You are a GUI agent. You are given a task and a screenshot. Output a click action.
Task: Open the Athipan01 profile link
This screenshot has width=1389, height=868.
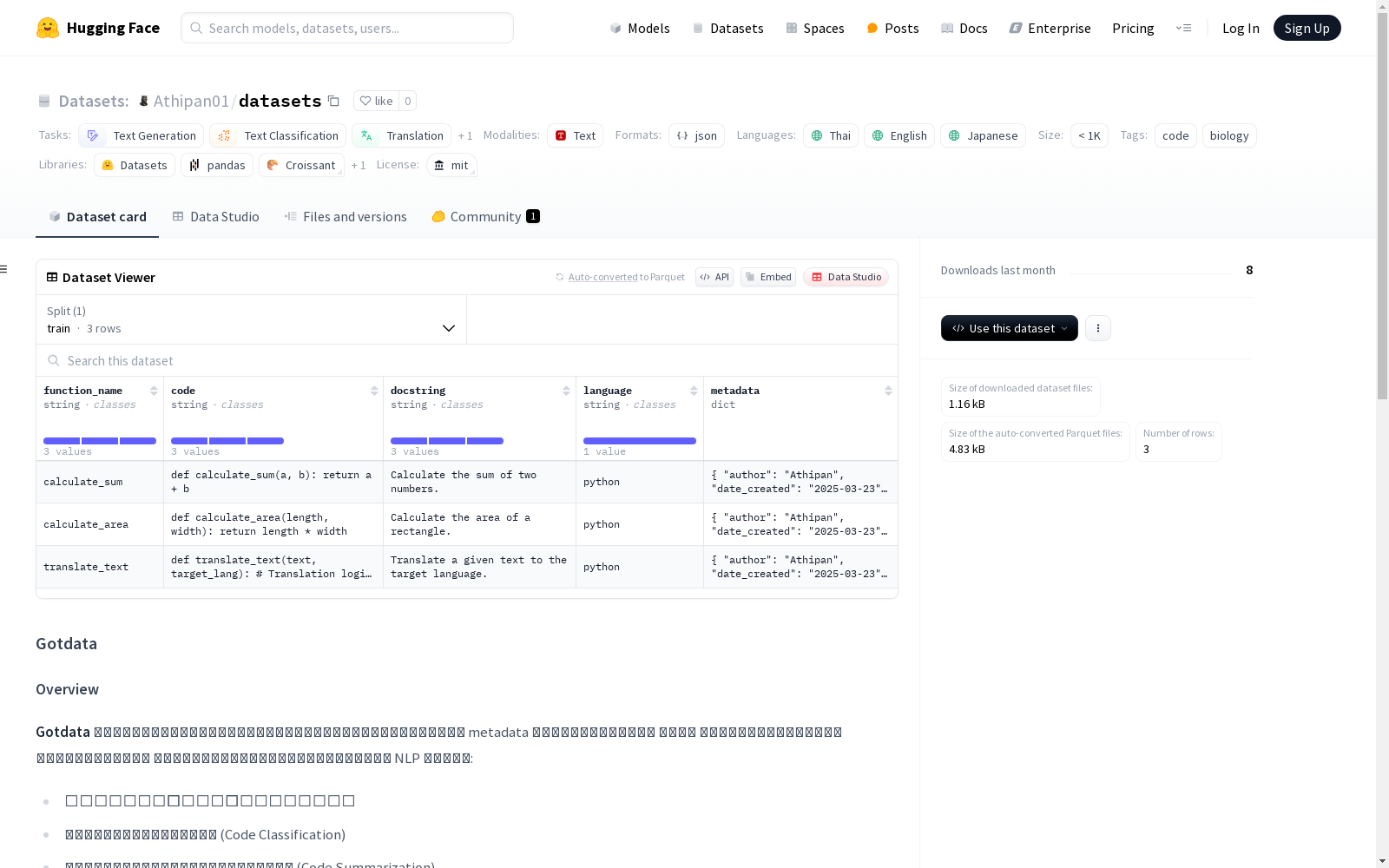click(191, 101)
